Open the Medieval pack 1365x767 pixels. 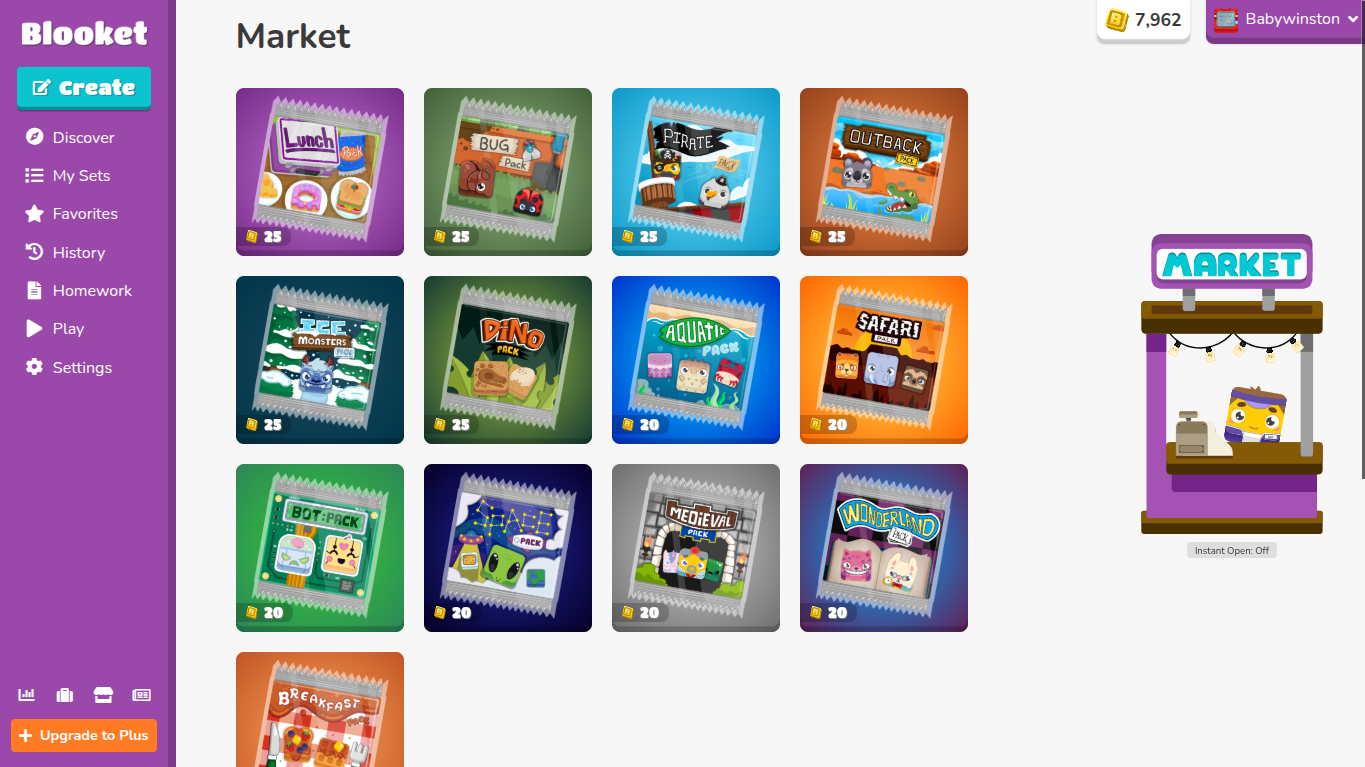click(696, 547)
